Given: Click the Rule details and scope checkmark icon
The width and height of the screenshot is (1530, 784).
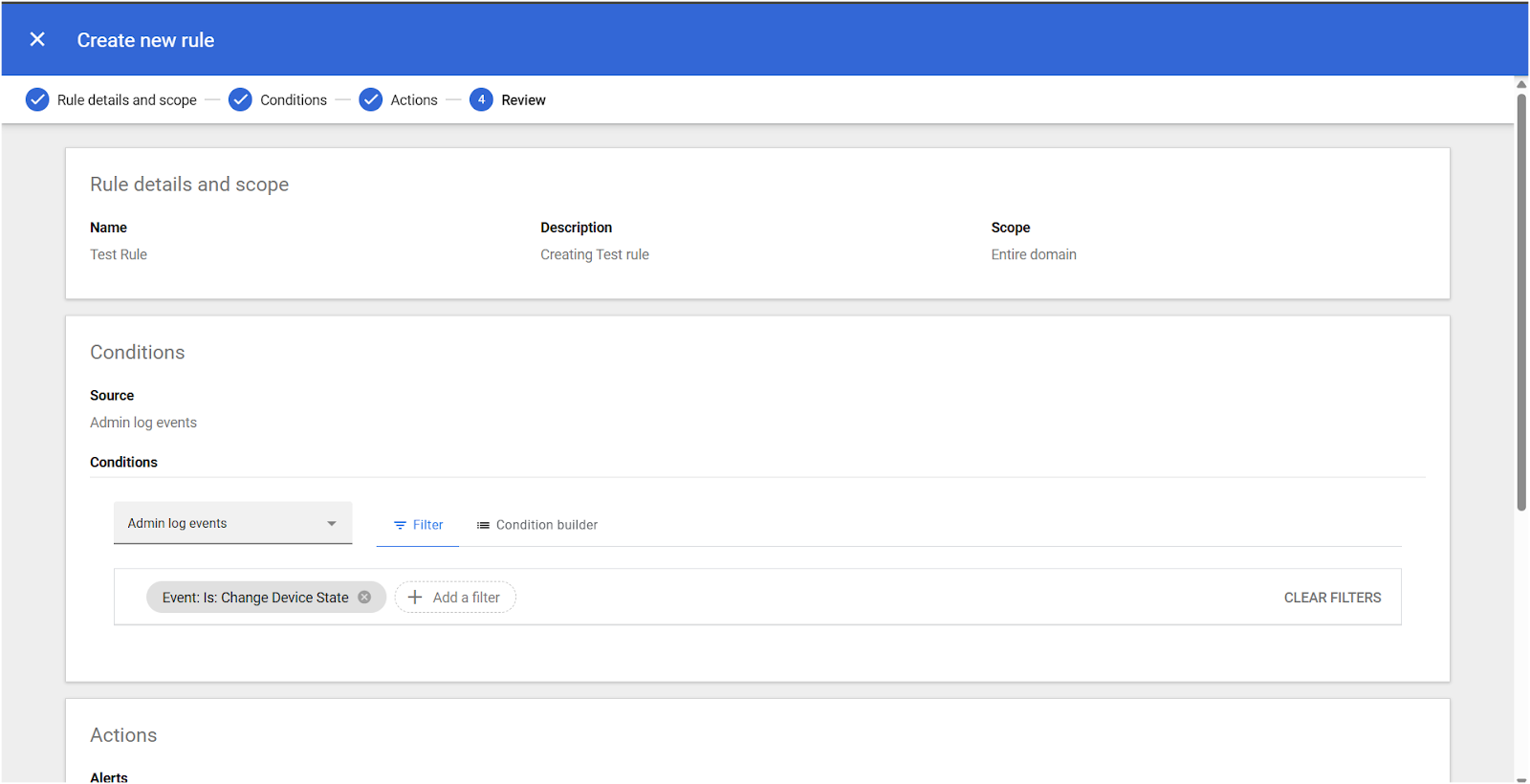Looking at the screenshot, I should [37, 99].
